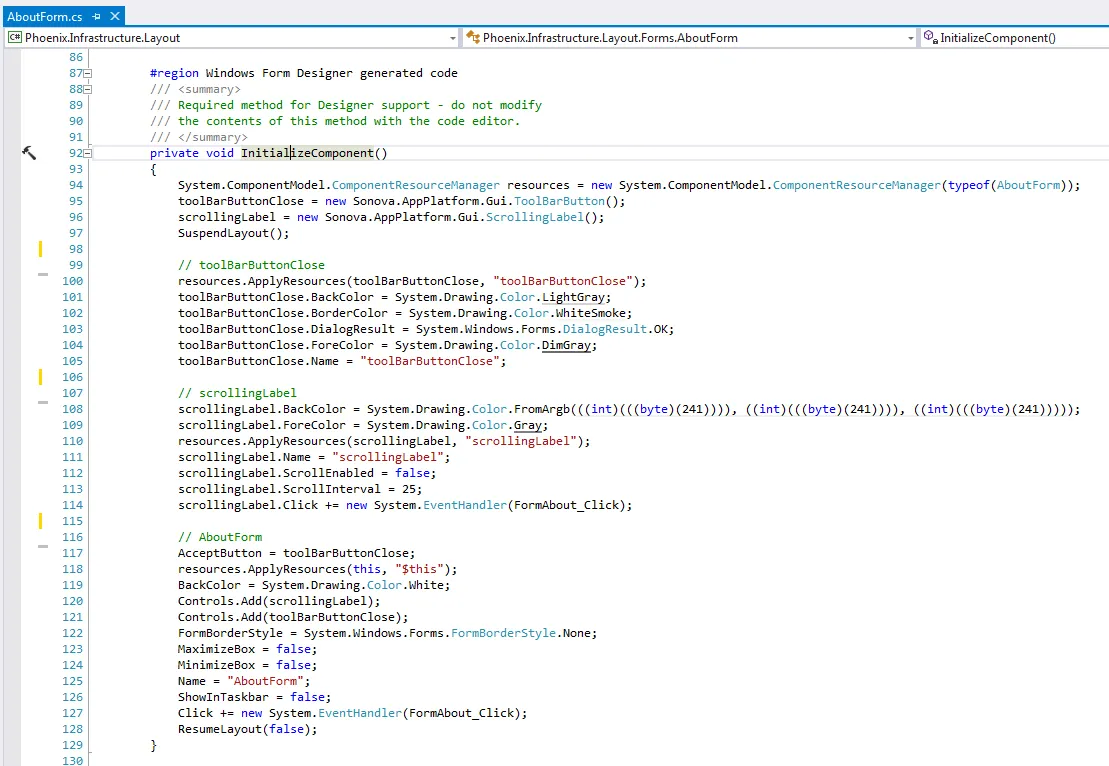The image size is (1109, 766).
Task: Click "scrollingLabel" string on line 110
Action: tap(521, 441)
